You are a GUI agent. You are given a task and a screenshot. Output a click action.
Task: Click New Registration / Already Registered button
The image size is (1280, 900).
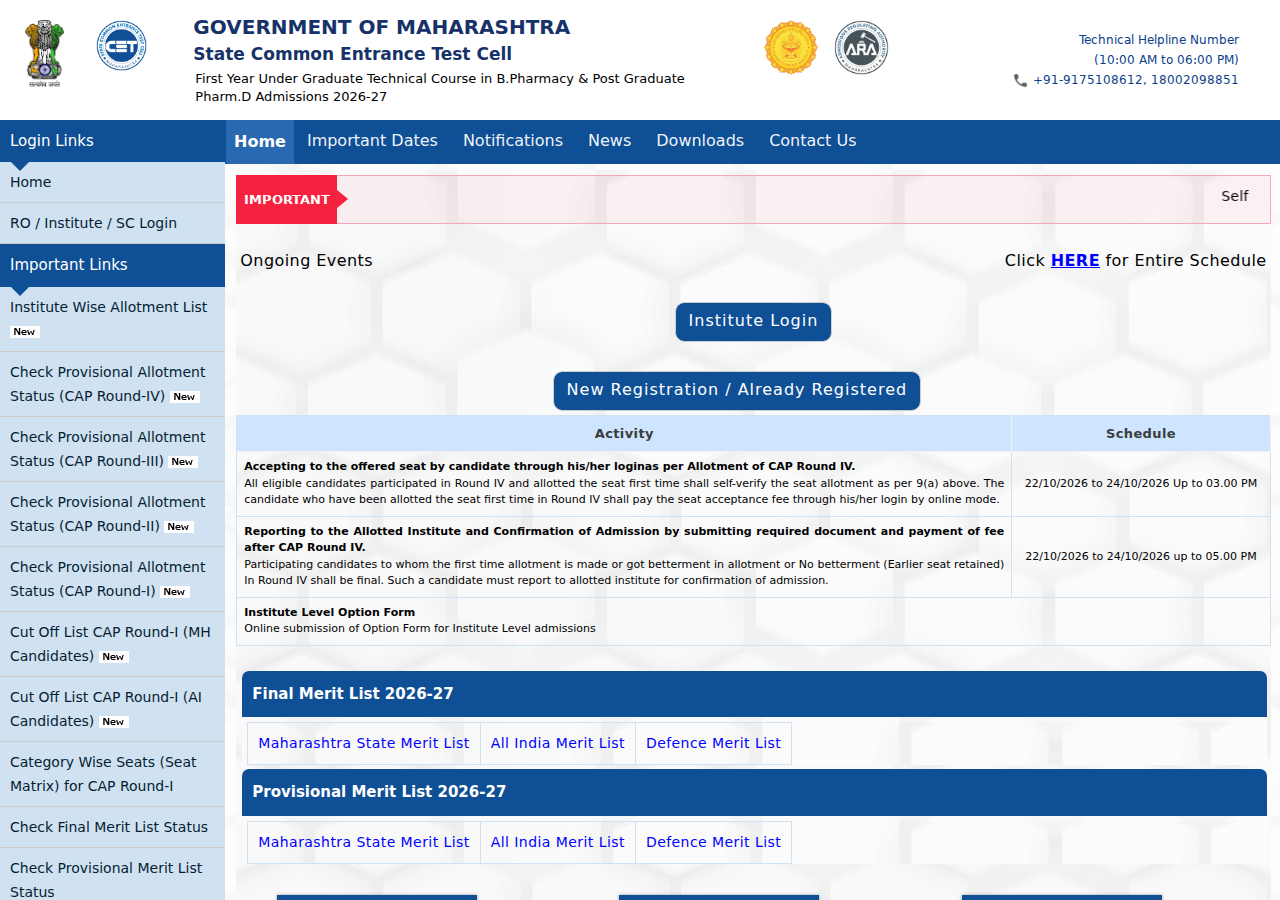pos(737,390)
